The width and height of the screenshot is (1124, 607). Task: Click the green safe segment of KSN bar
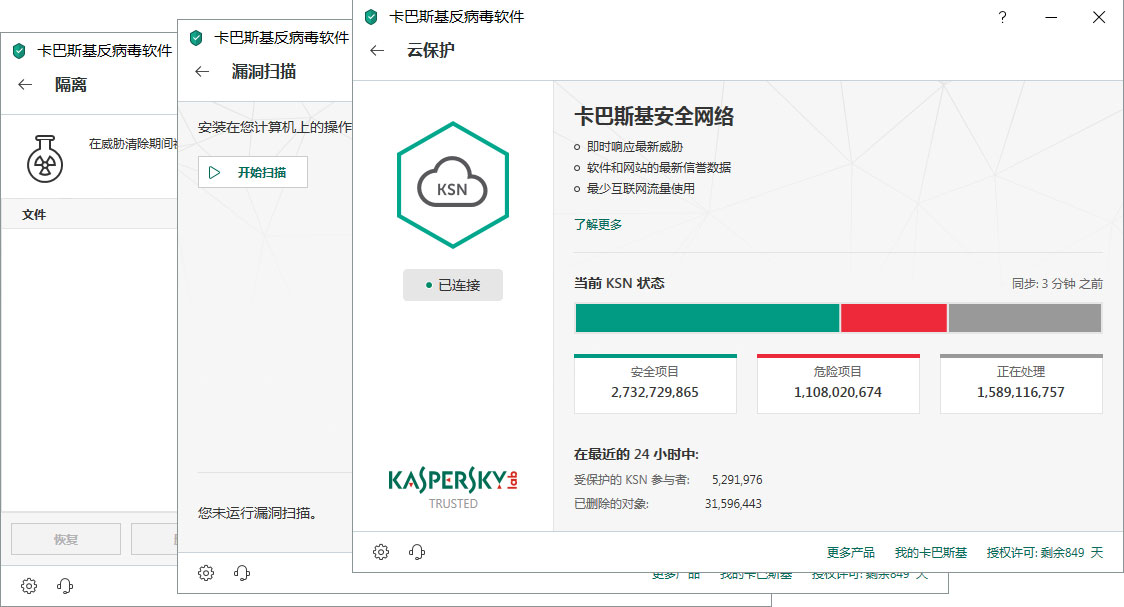[x=707, y=318]
